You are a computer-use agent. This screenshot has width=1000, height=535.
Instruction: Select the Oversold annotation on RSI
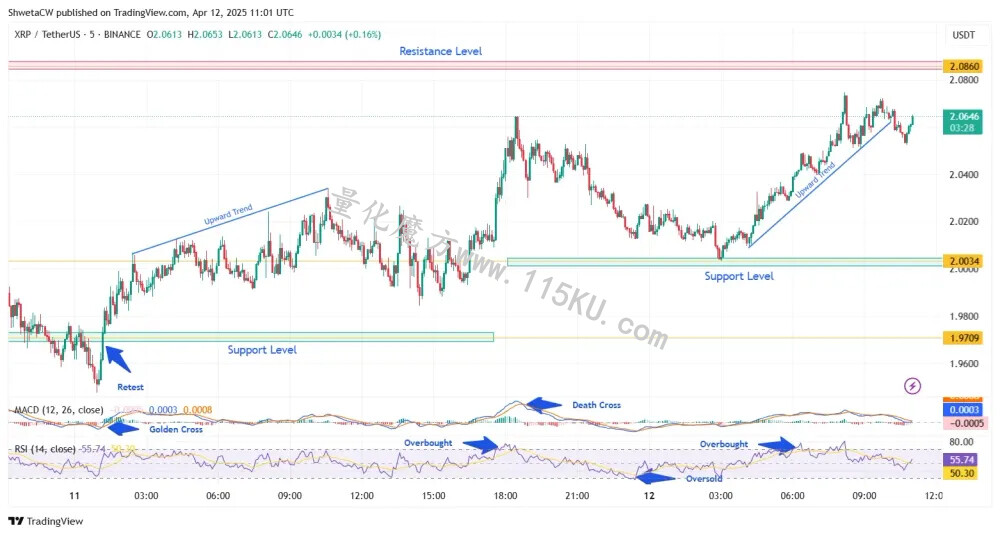[x=704, y=479]
